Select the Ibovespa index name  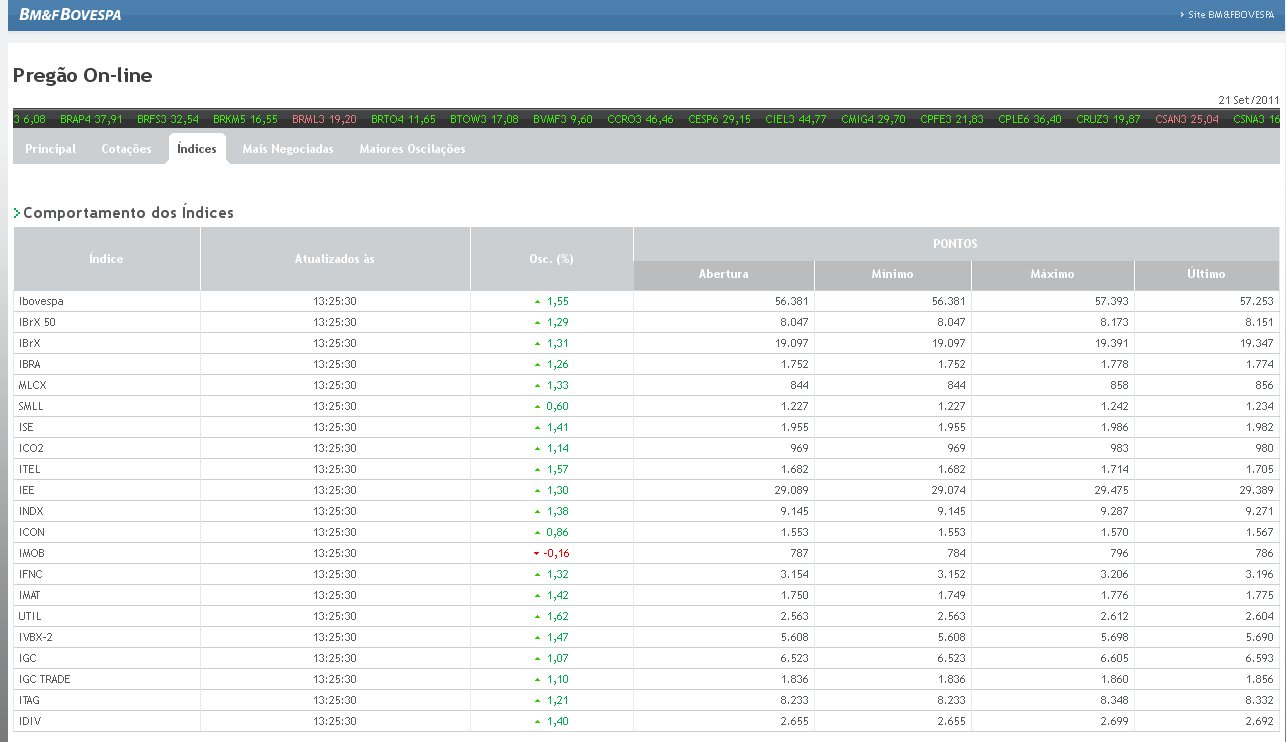click(41, 301)
